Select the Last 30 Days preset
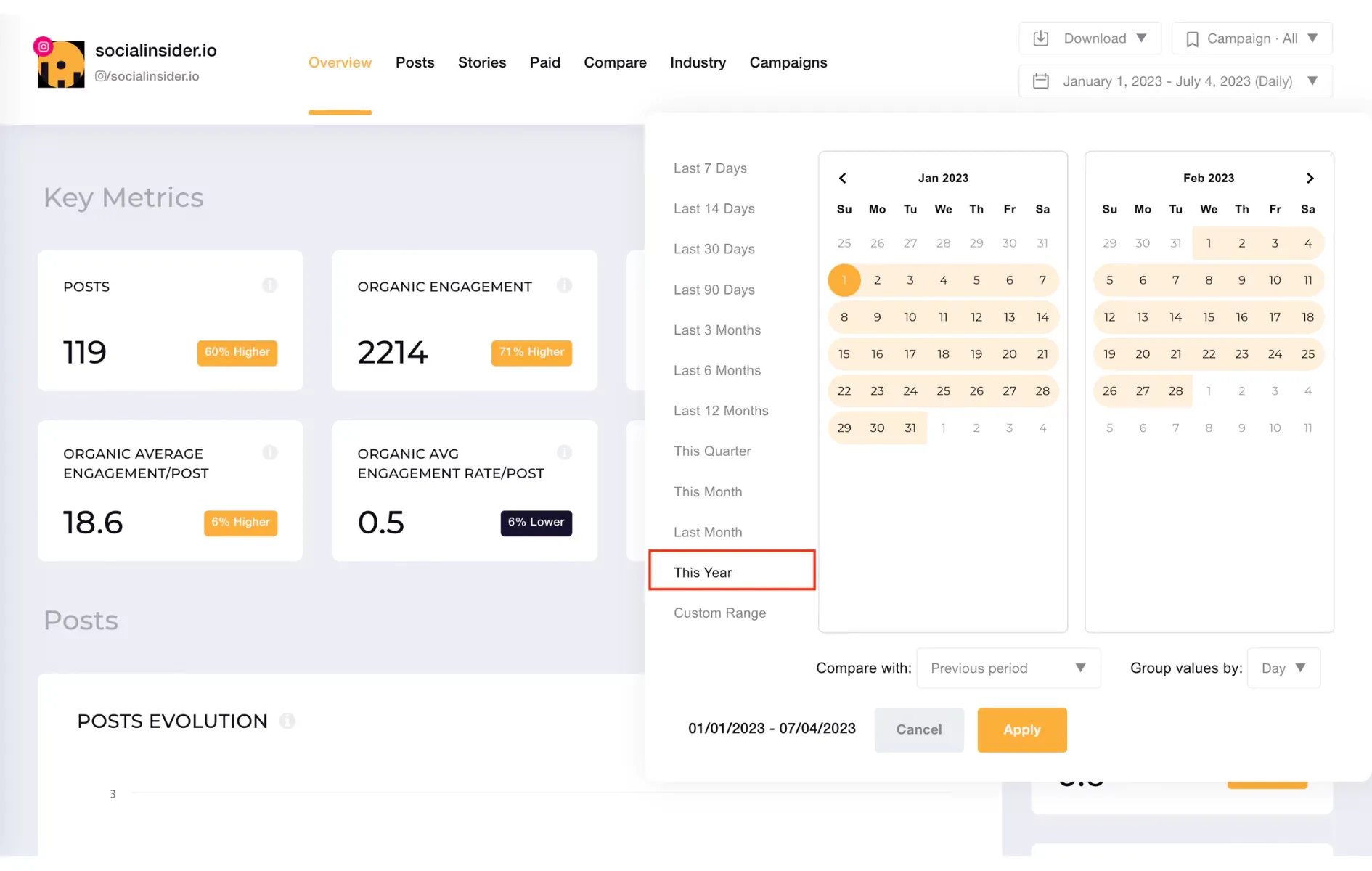This screenshot has height=871, width=1372. tap(714, 249)
